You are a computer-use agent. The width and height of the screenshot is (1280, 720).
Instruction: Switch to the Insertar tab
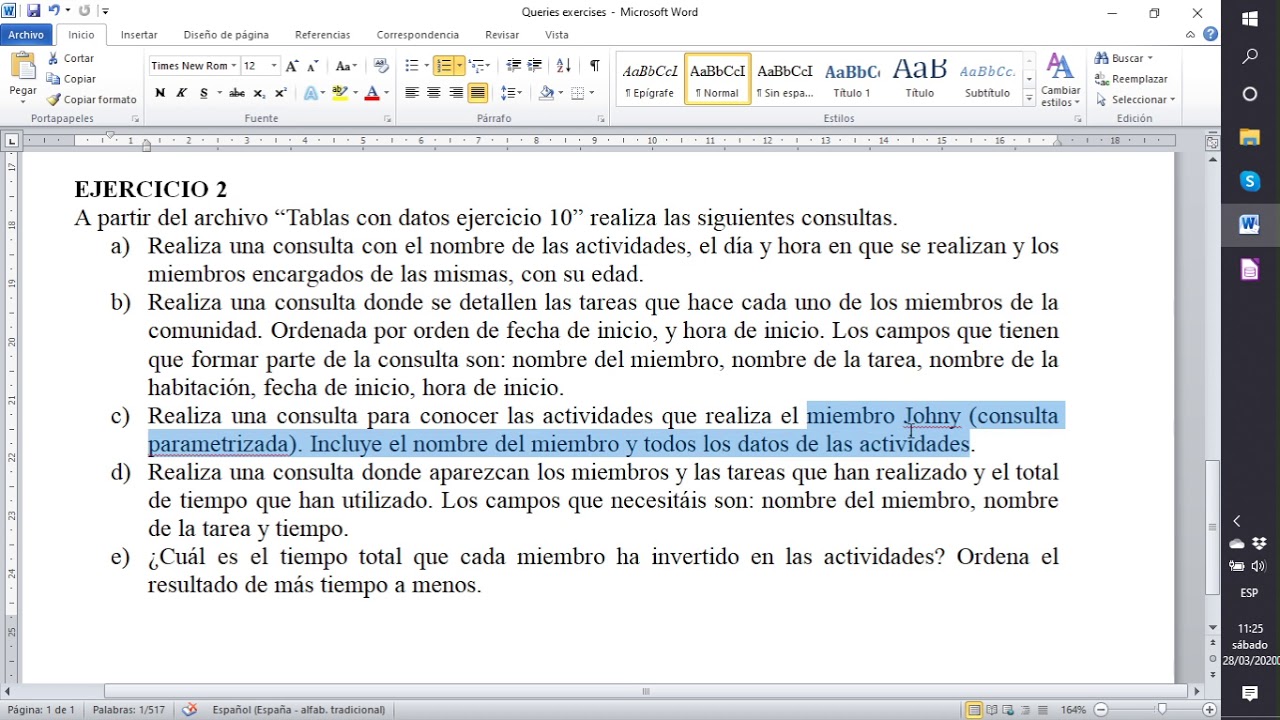pyautogui.click(x=139, y=35)
